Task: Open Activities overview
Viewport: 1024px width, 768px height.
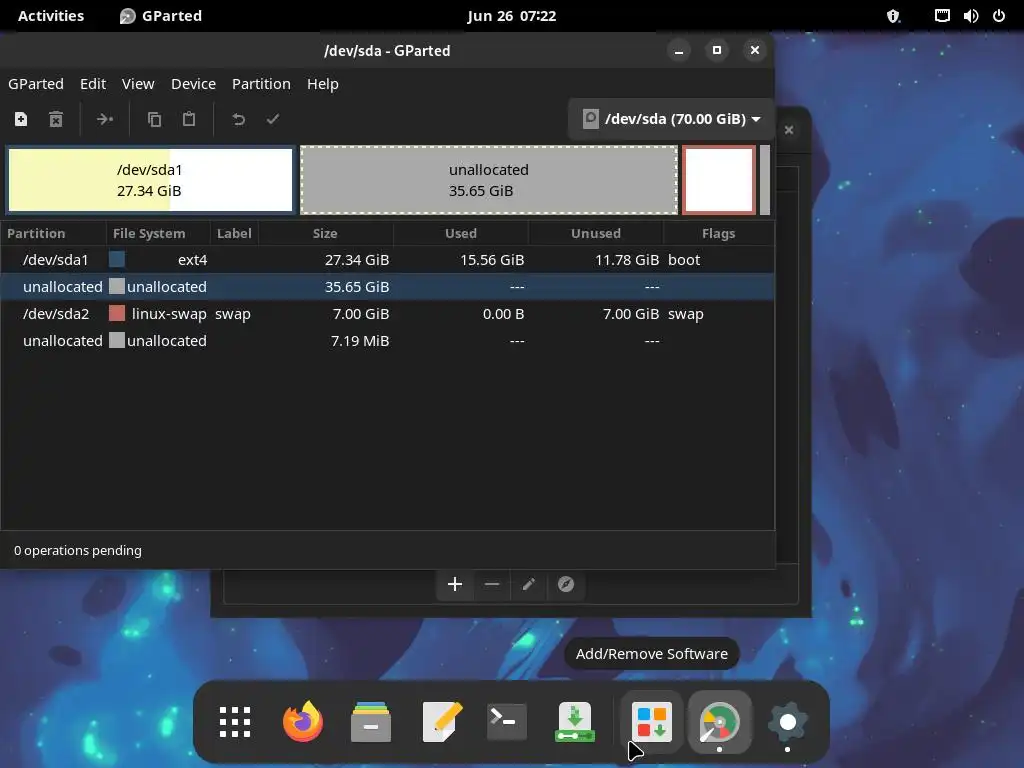Action: [x=51, y=16]
